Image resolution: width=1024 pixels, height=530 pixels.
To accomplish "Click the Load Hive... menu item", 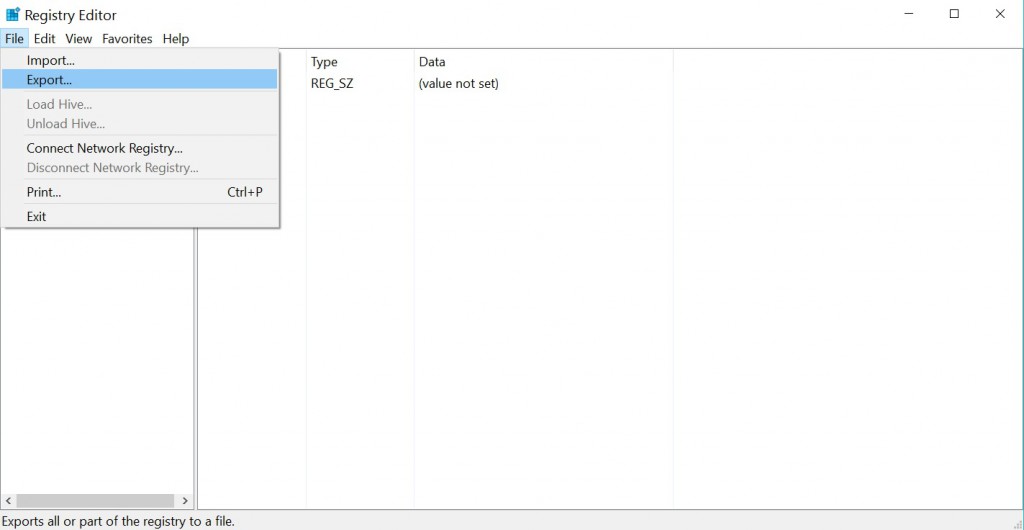I will point(60,104).
